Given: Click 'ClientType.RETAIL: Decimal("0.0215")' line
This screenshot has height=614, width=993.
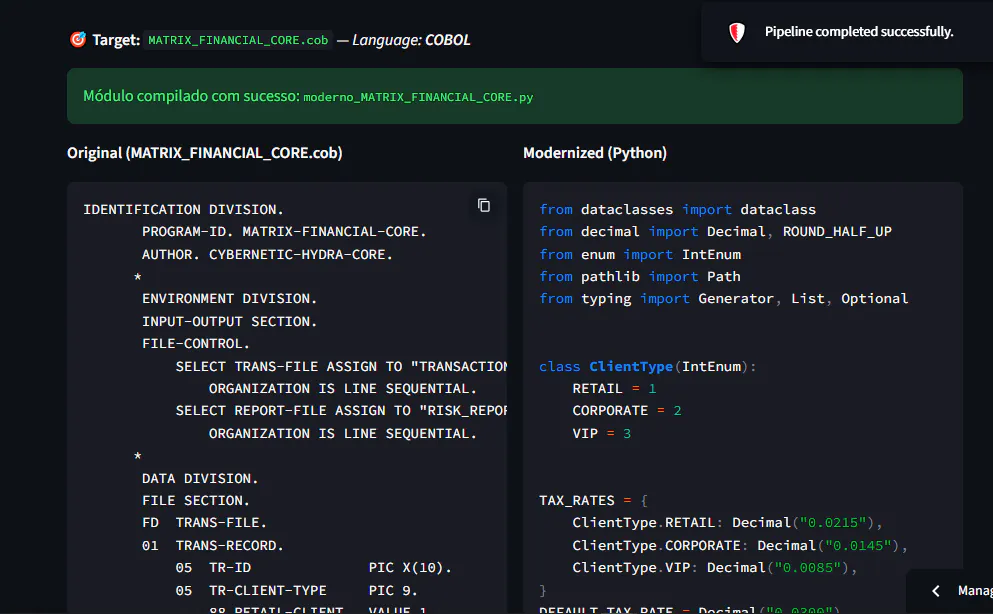Looking at the screenshot, I should tap(728, 523).
